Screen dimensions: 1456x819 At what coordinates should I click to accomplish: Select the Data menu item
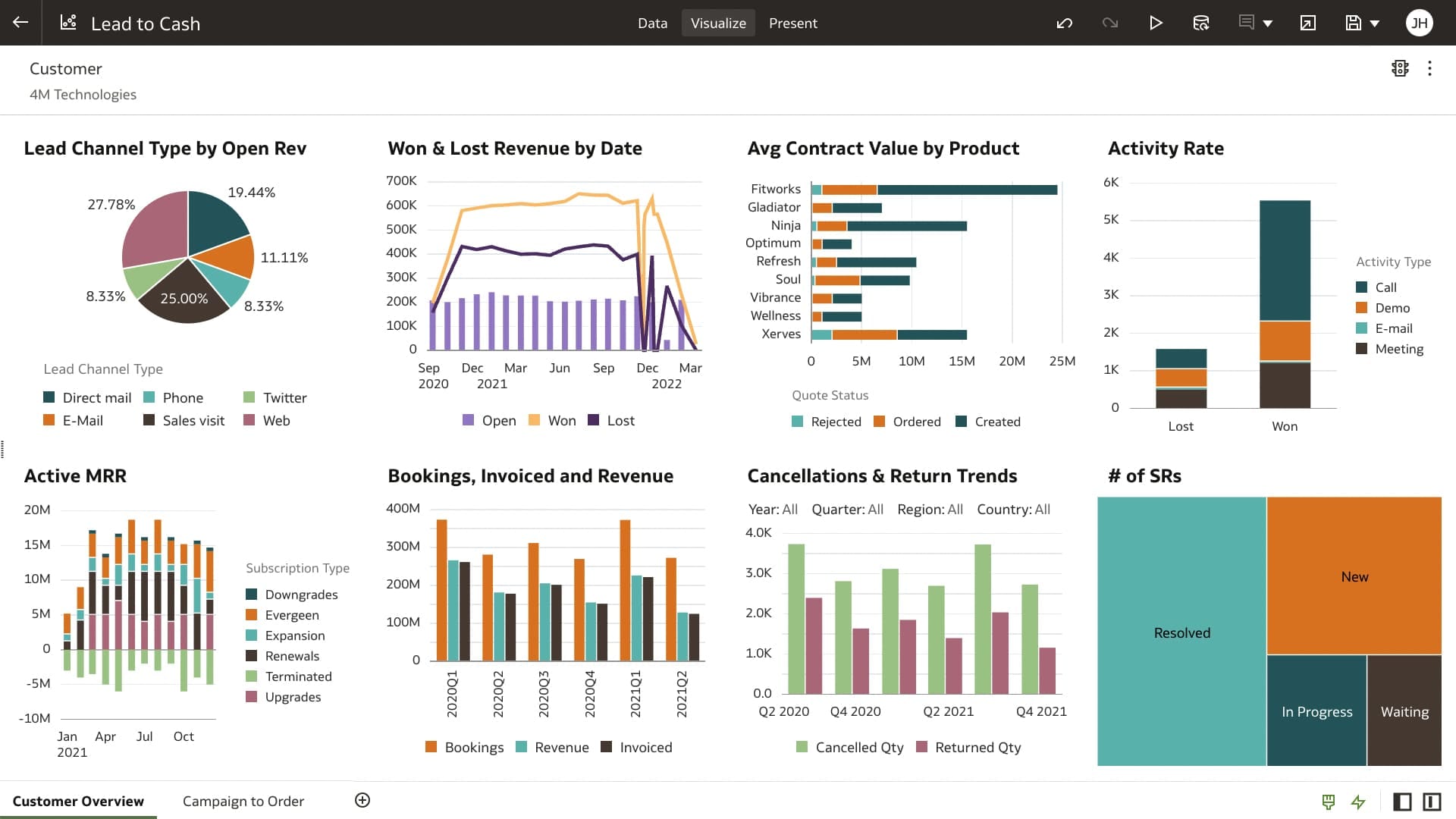click(652, 23)
